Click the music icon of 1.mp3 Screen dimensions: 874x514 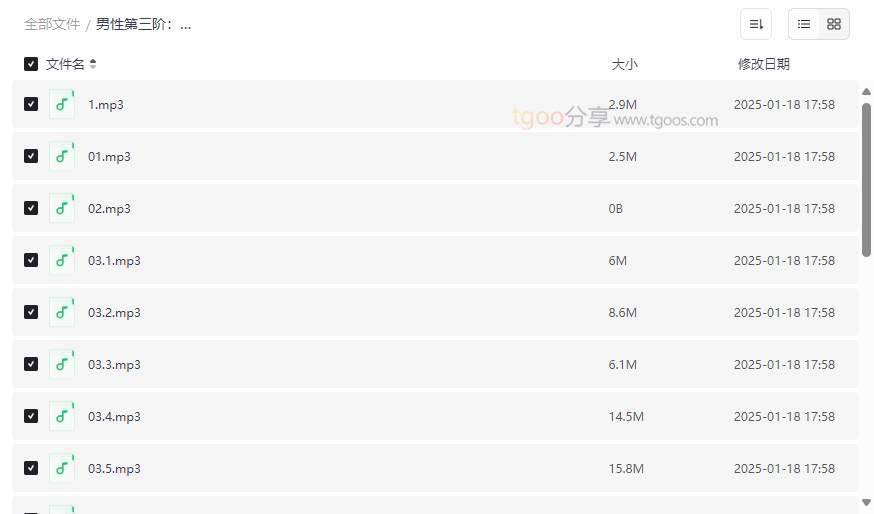(x=62, y=104)
